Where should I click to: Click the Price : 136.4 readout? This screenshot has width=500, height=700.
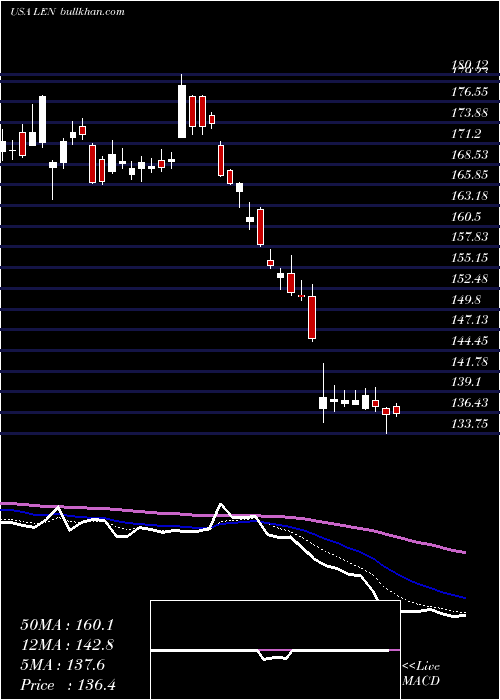coord(68,685)
